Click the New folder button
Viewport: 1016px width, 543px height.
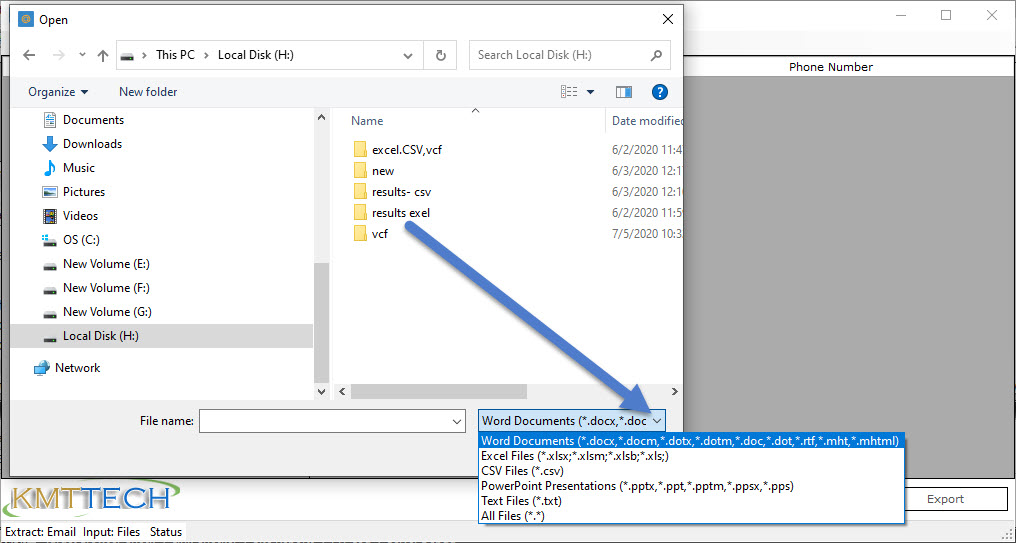pyautogui.click(x=148, y=92)
